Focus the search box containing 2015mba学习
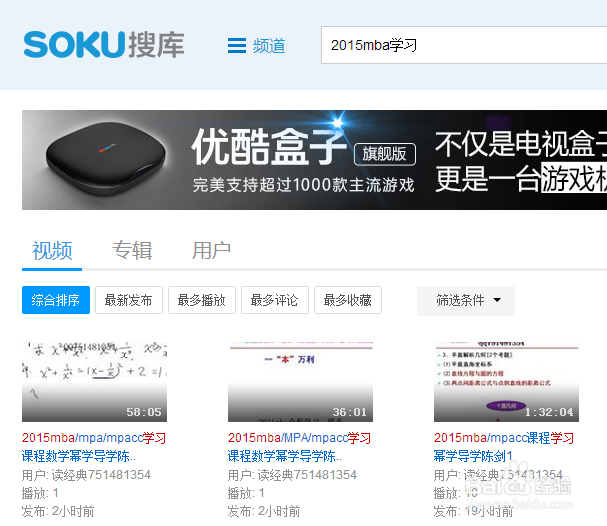This screenshot has width=607, height=526. click(x=464, y=45)
